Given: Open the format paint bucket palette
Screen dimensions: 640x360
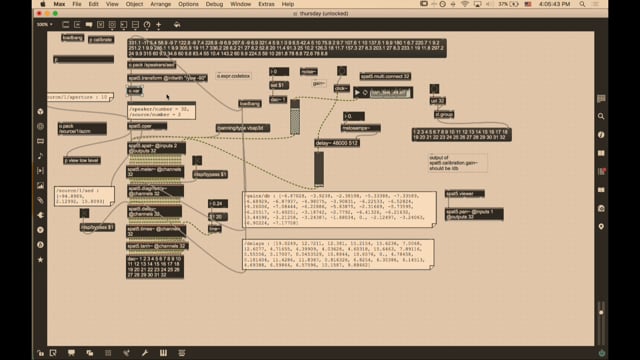Looking at the screenshot, I should (177, 25).
